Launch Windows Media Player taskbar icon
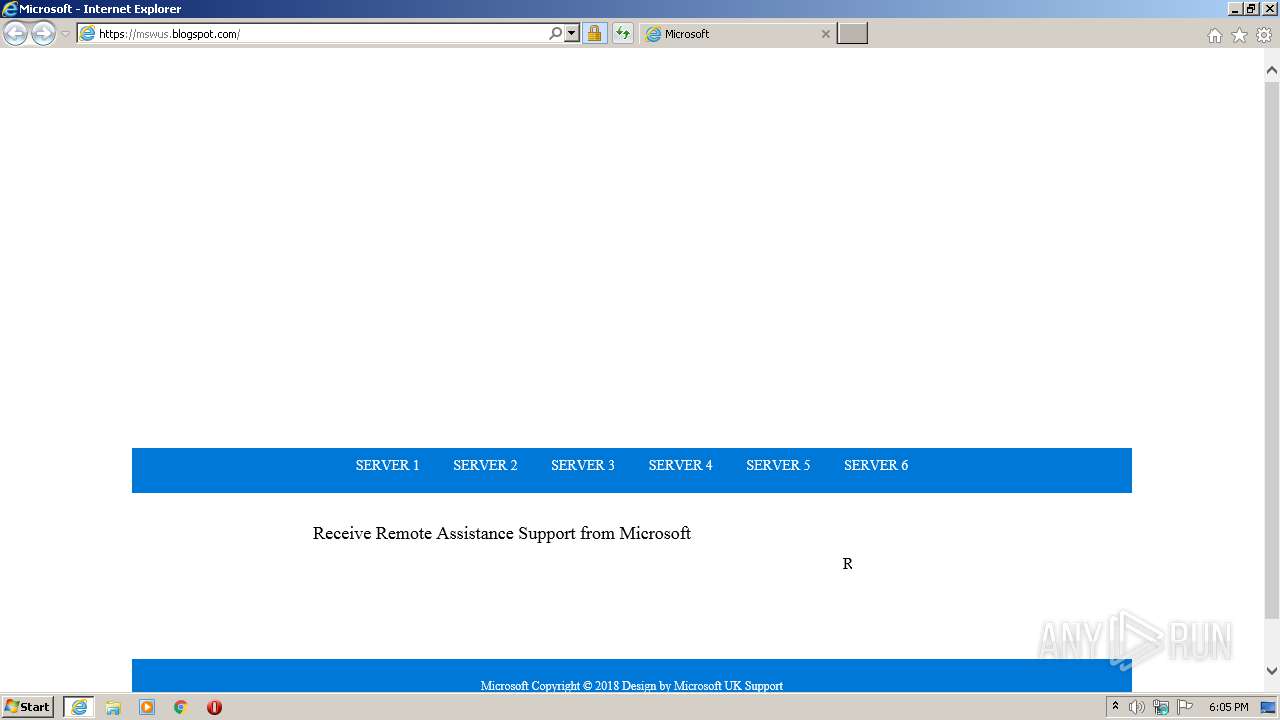This screenshot has width=1280, height=720. click(147, 707)
